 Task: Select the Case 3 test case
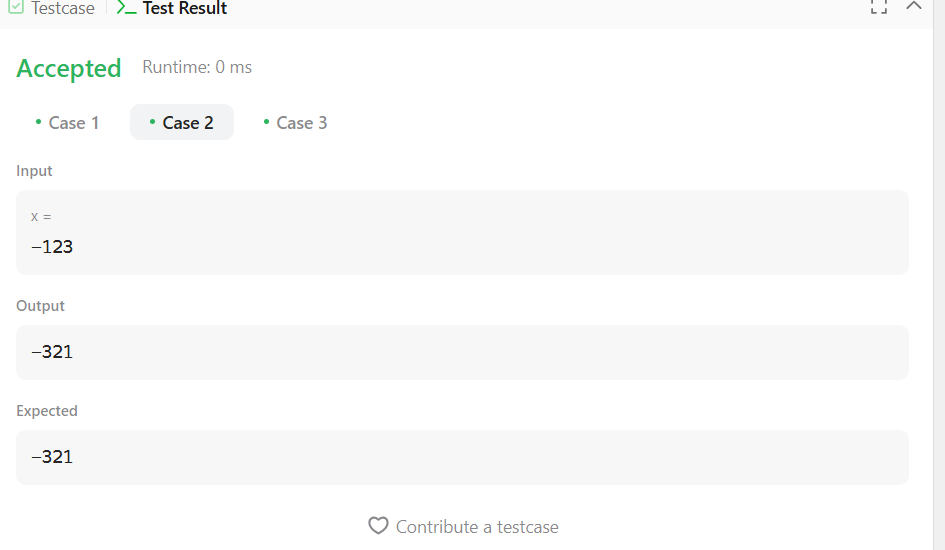[x=301, y=123]
